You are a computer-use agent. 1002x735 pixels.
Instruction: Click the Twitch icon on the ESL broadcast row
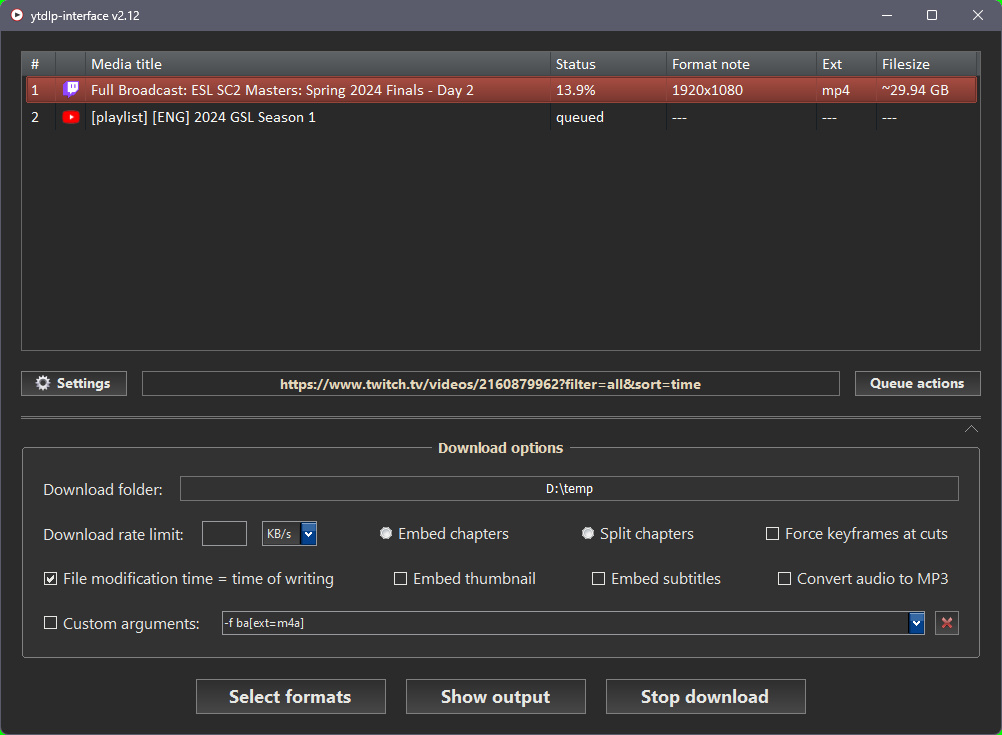tap(70, 89)
